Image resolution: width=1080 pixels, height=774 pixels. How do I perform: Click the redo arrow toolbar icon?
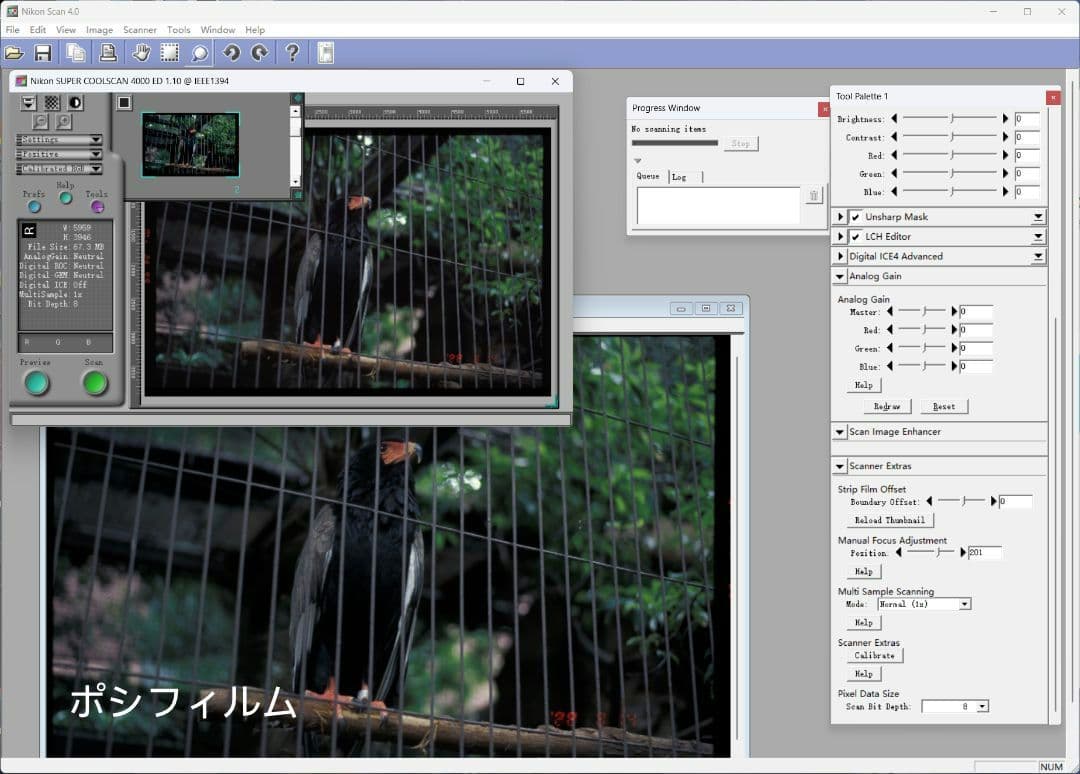(x=257, y=51)
